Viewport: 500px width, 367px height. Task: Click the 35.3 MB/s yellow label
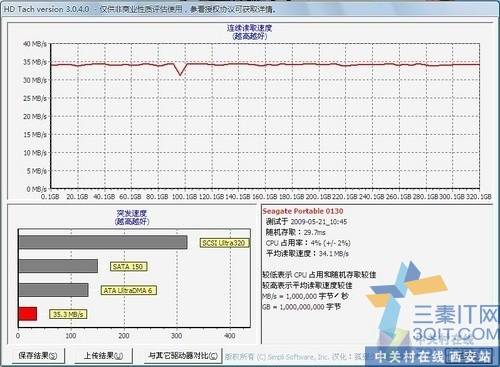pyautogui.click(x=68, y=314)
